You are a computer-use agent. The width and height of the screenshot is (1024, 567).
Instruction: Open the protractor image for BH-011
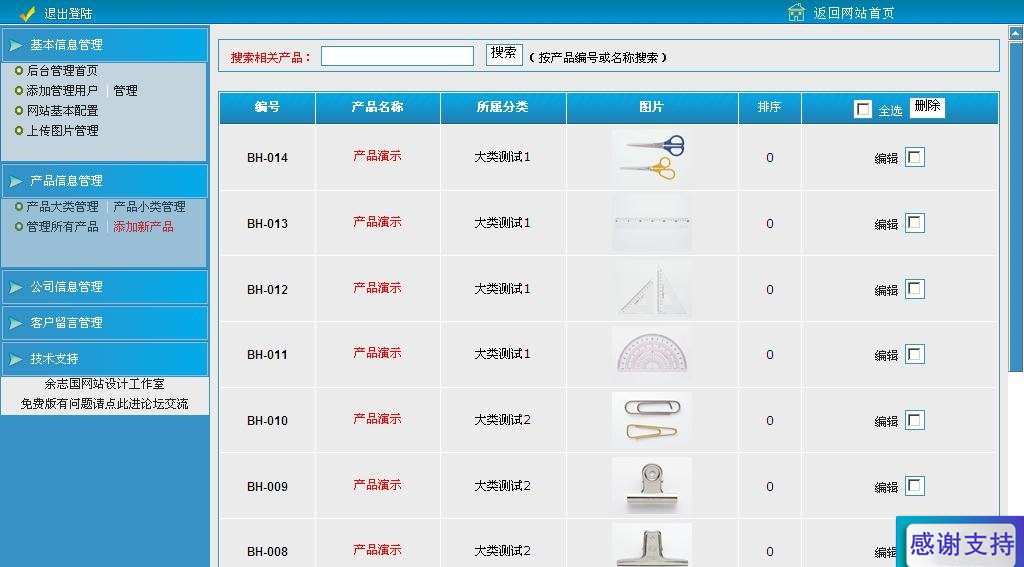652,354
